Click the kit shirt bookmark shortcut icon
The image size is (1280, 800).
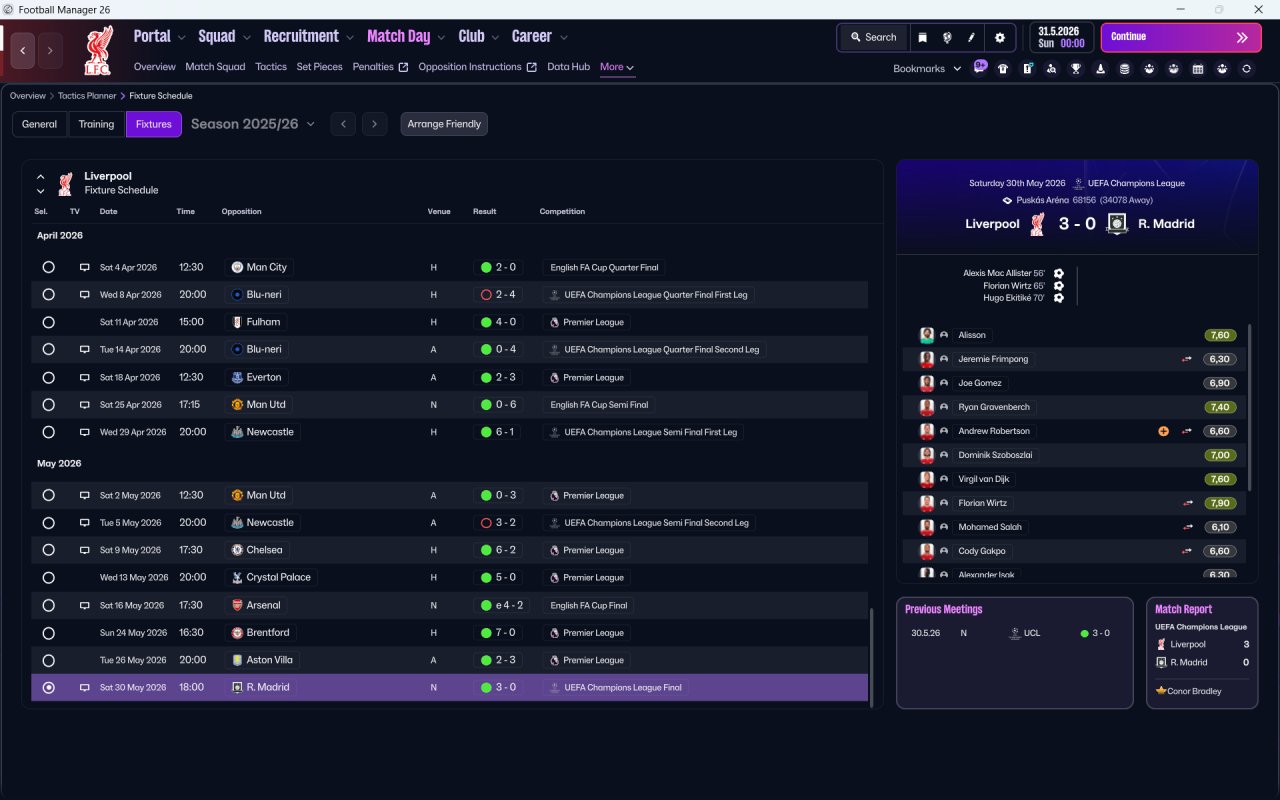(x=1003, y=69)
